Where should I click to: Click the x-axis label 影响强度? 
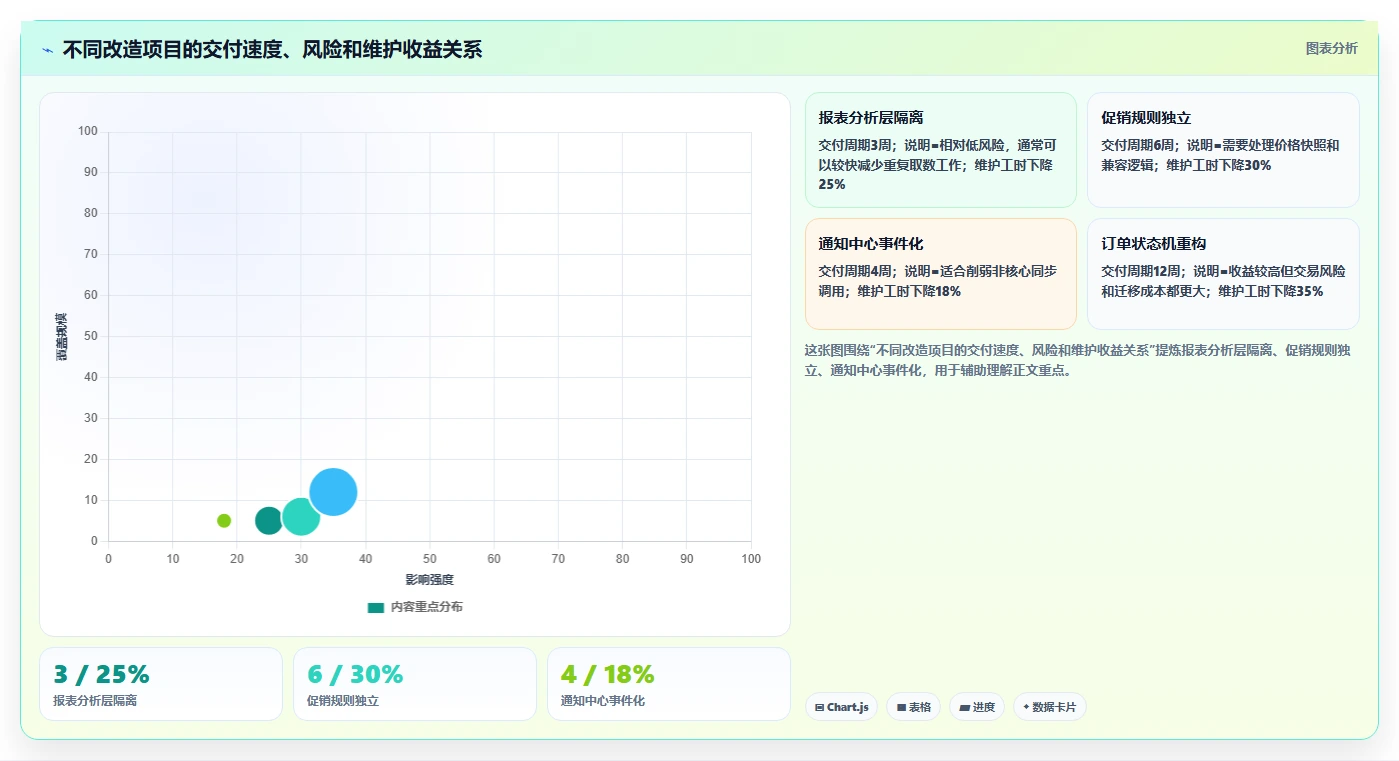click(429, 579)
